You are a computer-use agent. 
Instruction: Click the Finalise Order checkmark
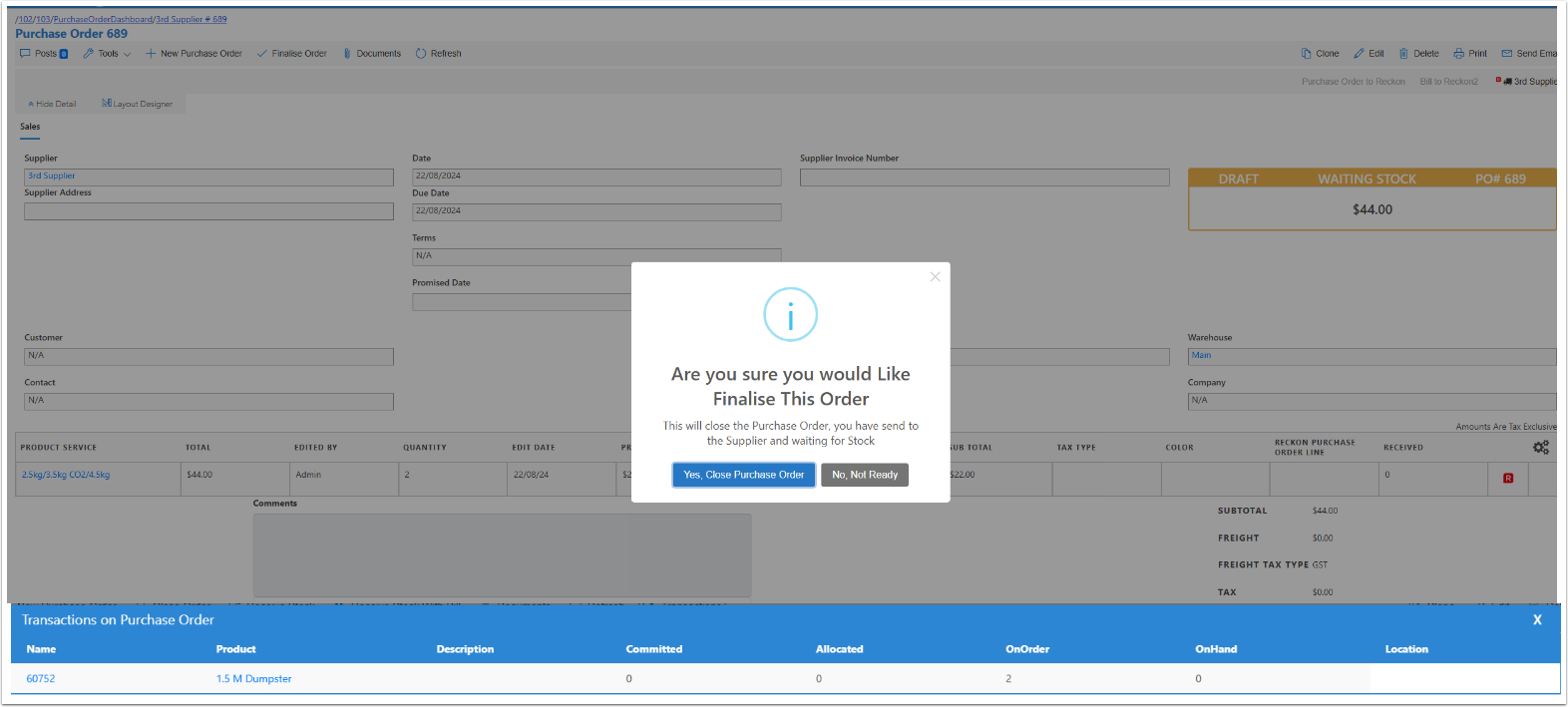(262, 54)
